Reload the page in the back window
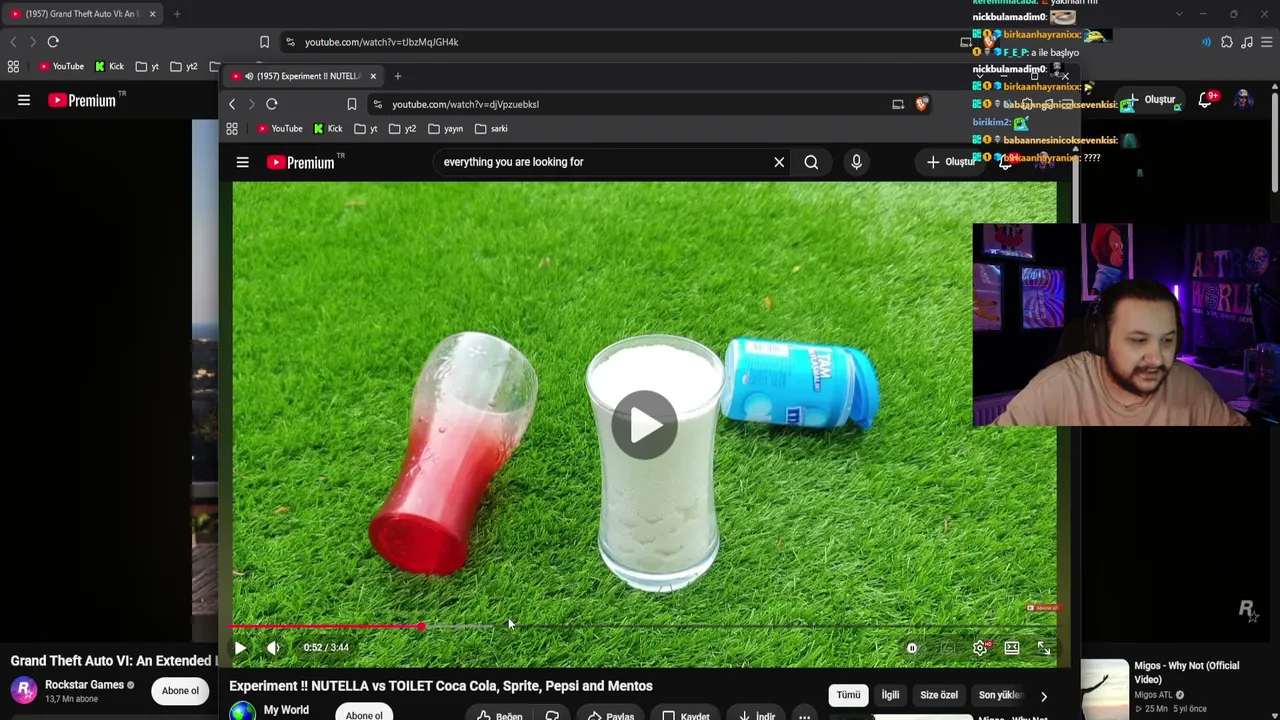The height and width of the screenshot is (720, 1280). (x=53, y=42)
